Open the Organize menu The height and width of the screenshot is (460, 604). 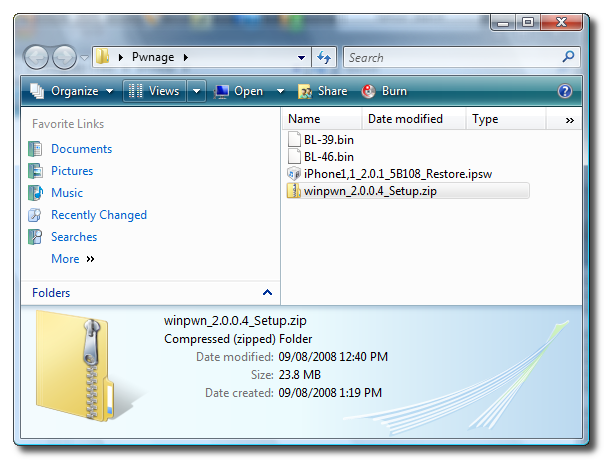(x=72, y=91)
